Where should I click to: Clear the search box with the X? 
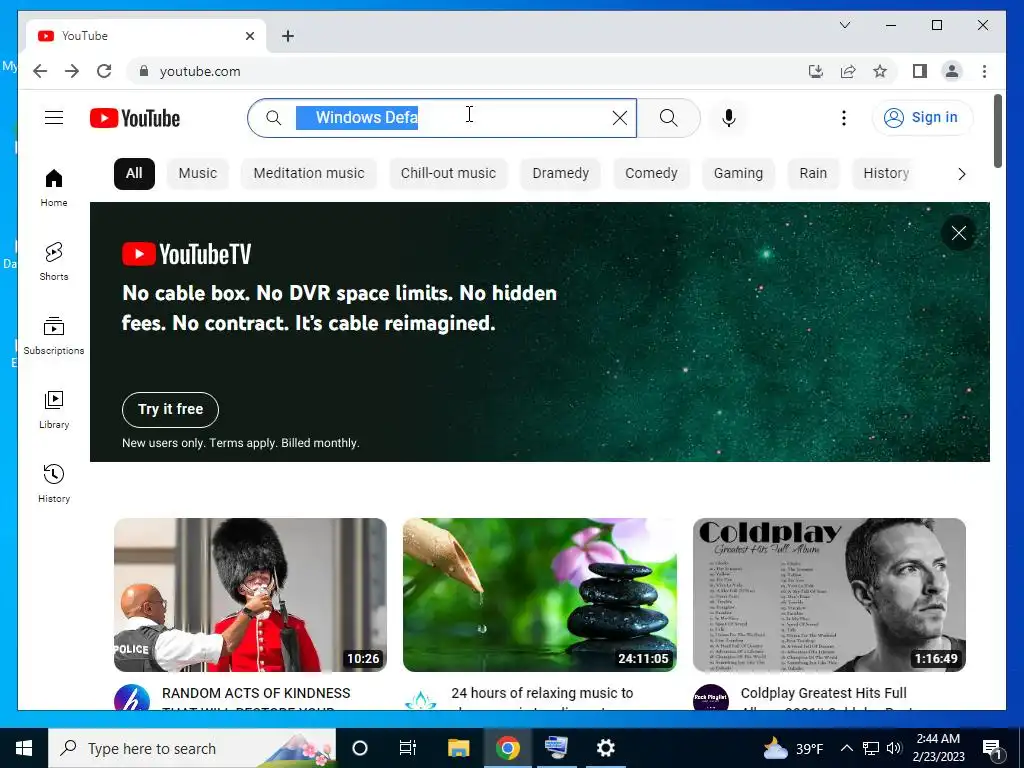(x=619, y=118)
